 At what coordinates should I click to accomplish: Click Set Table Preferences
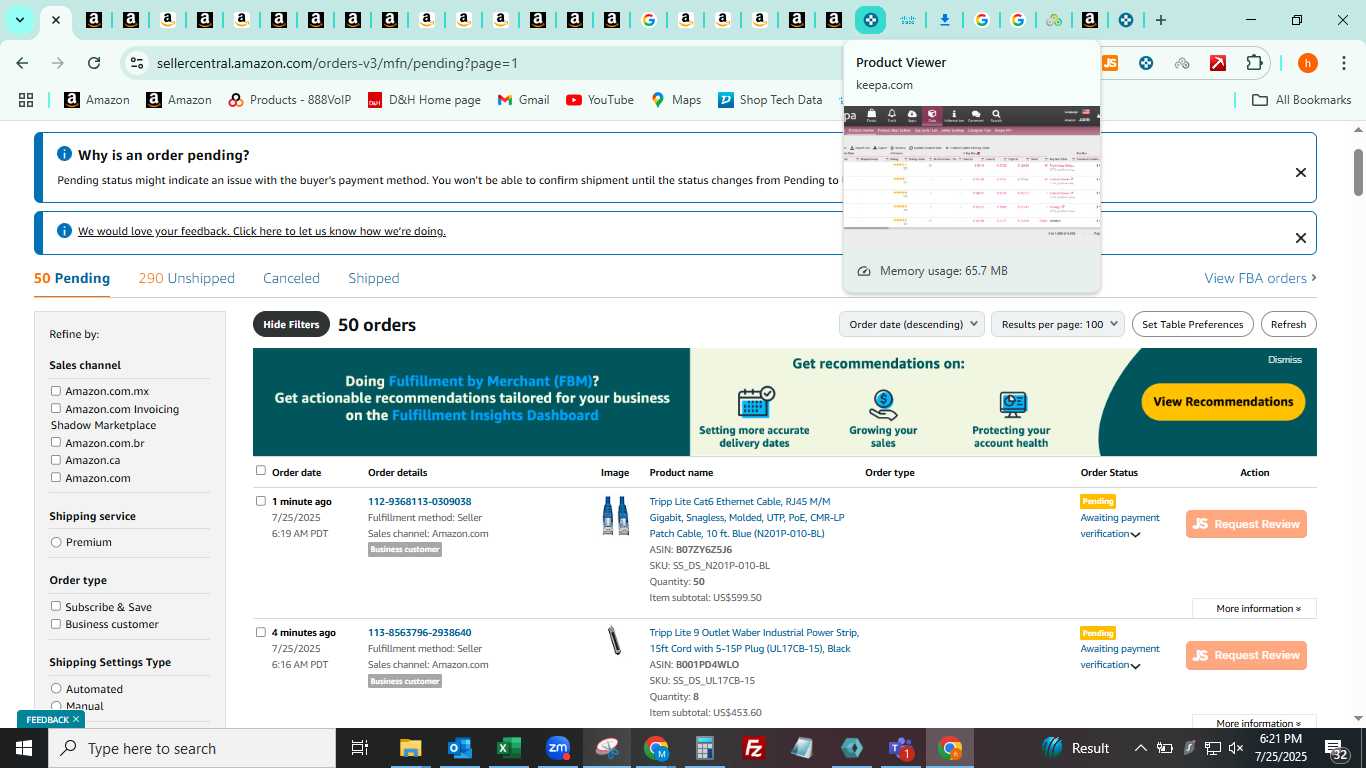point(1193,324)
